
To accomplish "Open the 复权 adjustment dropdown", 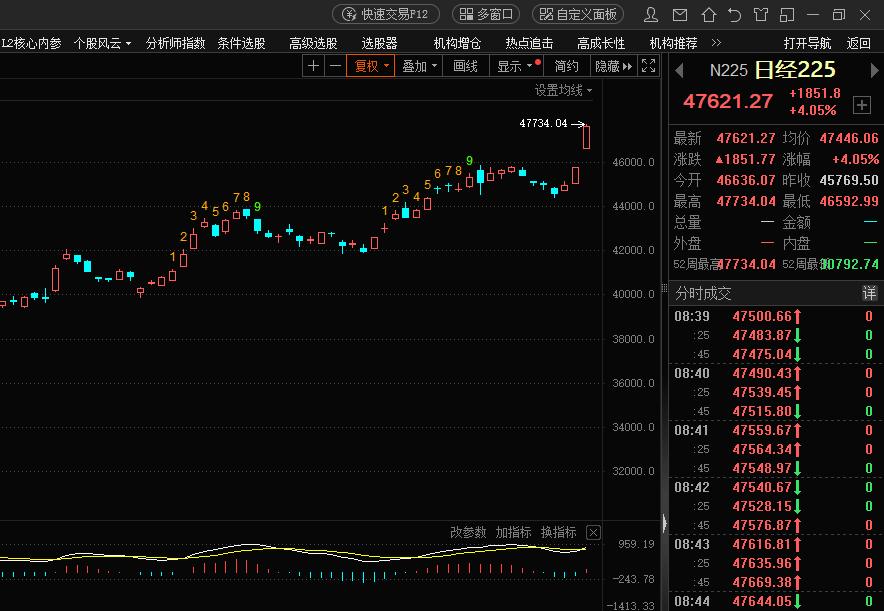I will click(370, 66).
